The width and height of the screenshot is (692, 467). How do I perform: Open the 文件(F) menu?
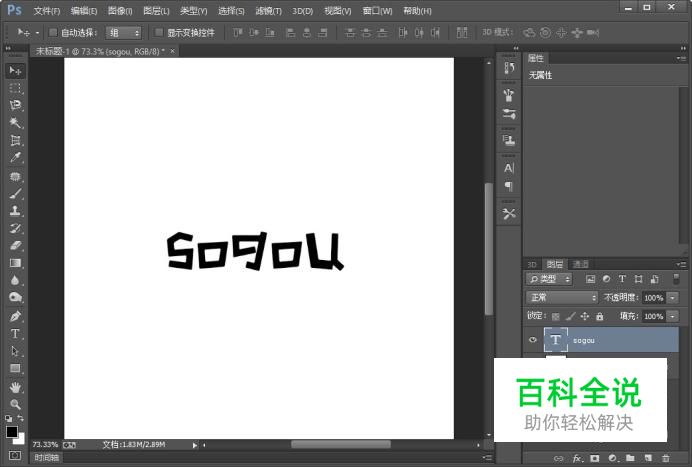point(47,11)
